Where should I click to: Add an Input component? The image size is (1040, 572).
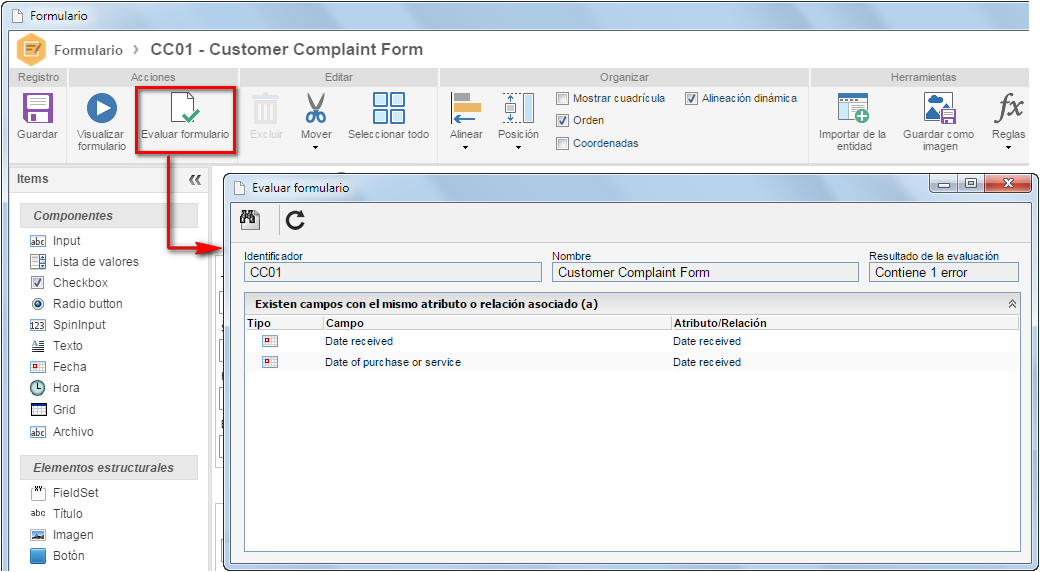[x=56, y=241]
